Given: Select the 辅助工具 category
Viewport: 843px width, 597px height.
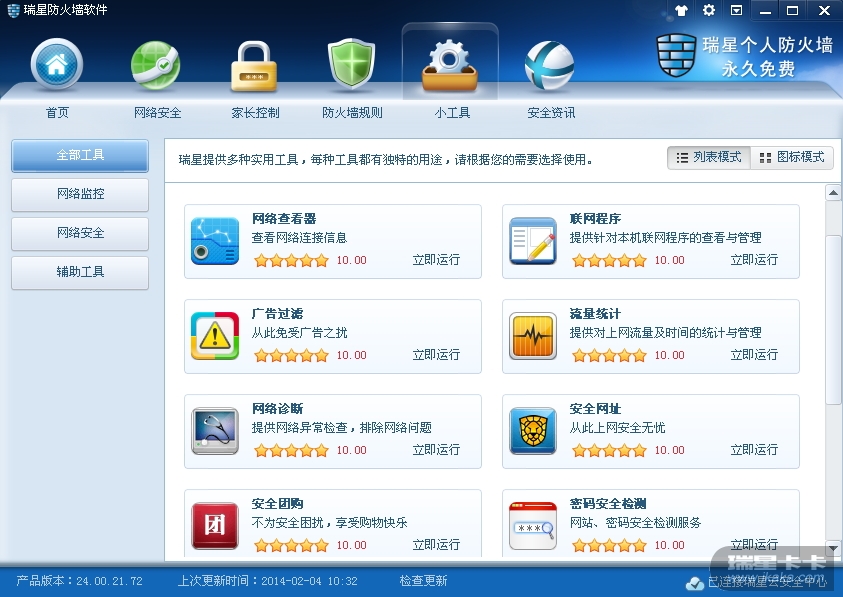Looking at the screenshot, I should click(x=80, y=272).
